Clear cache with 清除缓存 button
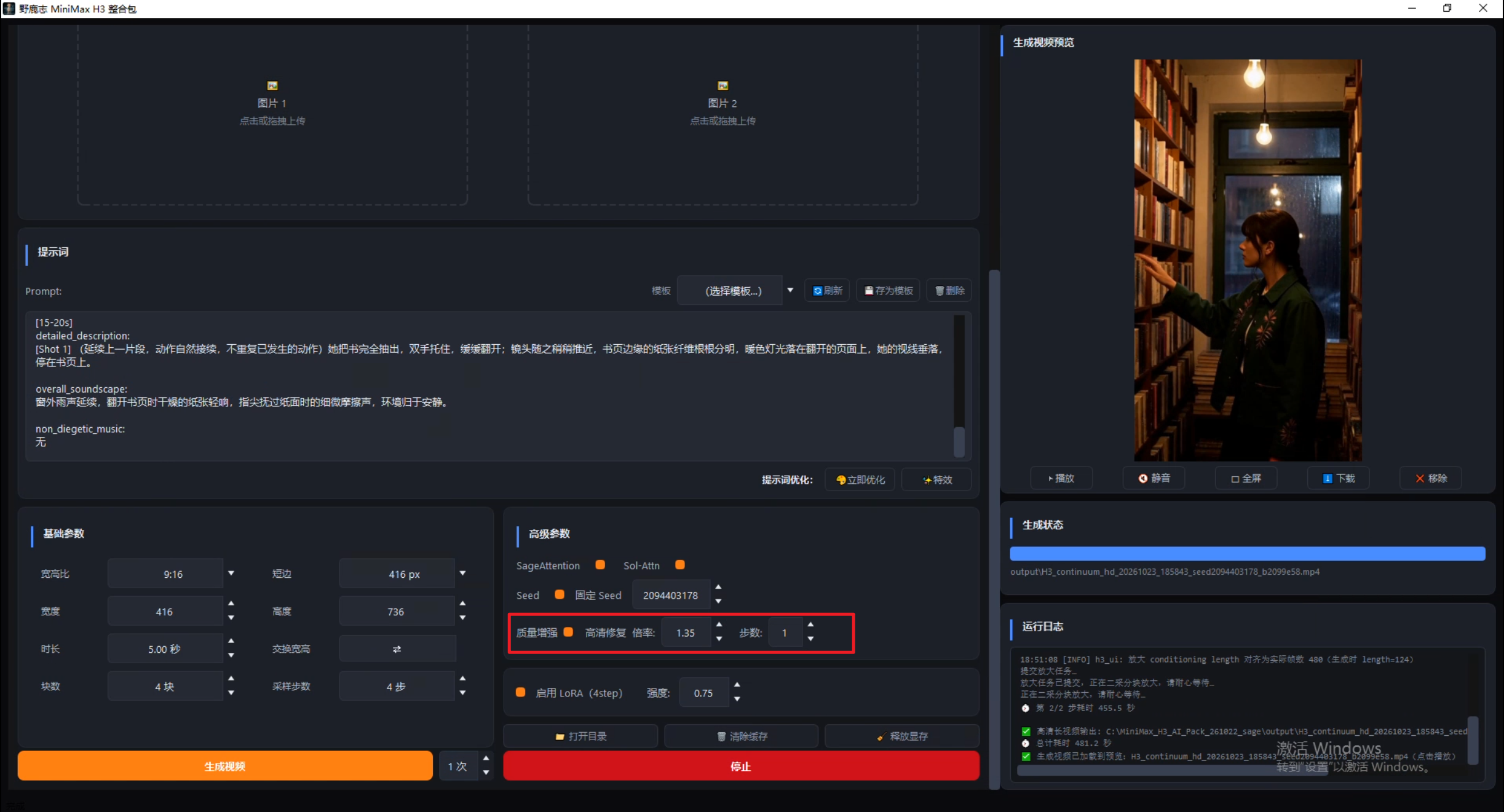1504x812 pixels. [x=741, y=736]
